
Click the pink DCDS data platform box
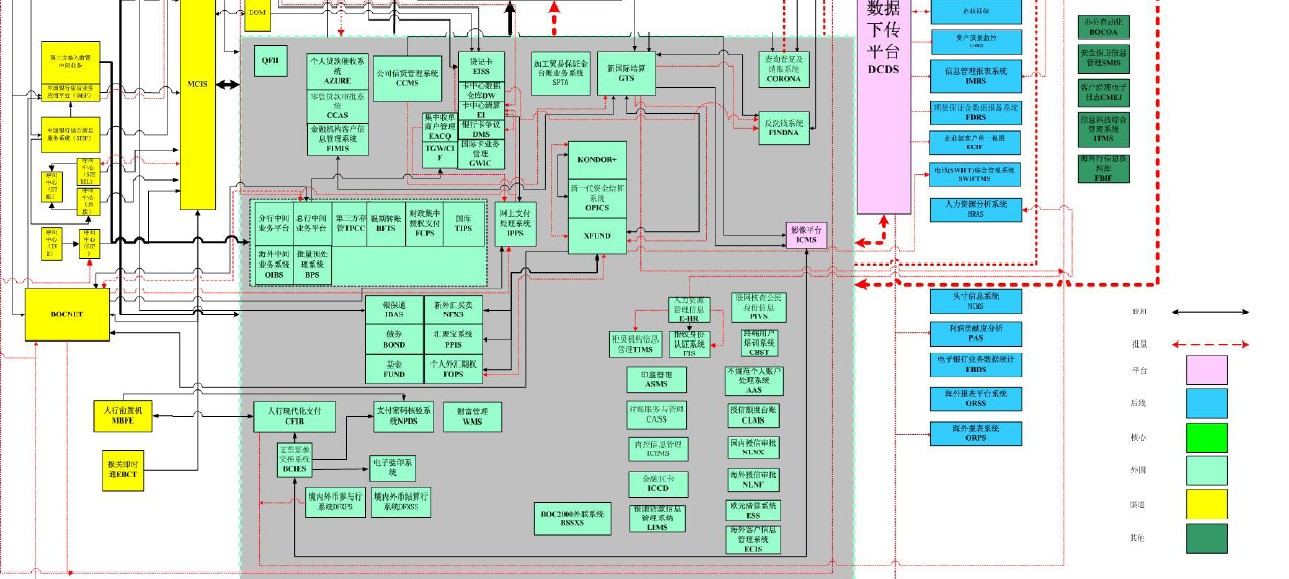pyautogui.click(x=884, y=107)
